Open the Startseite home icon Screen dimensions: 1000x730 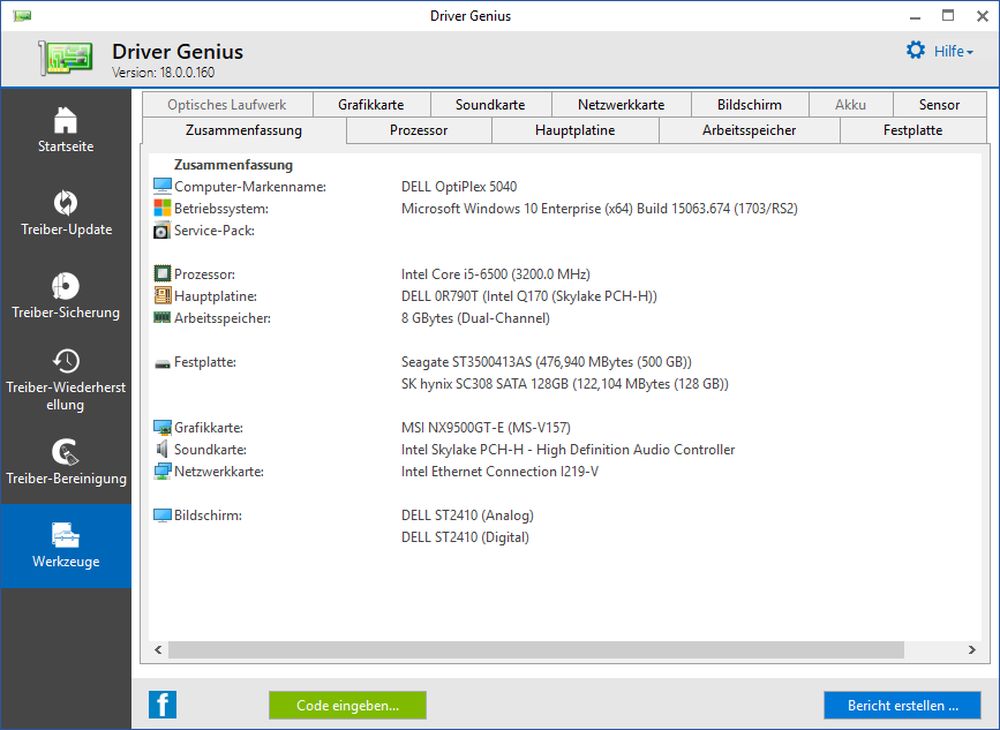click(x=65, y=120)
